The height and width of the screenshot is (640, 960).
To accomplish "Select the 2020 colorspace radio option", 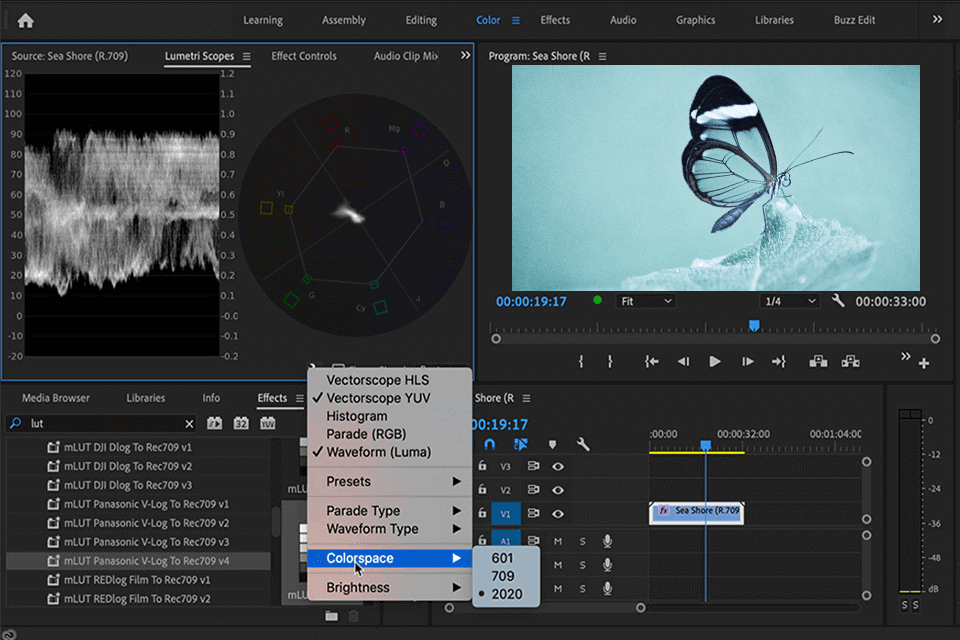I will tap(506, 593).
